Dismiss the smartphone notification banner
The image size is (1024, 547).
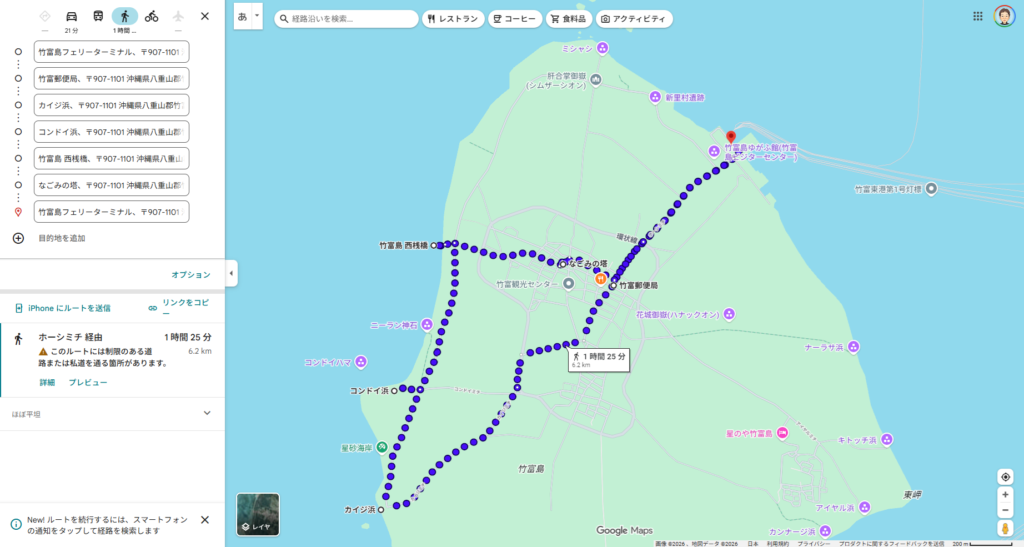click(205, 520)
